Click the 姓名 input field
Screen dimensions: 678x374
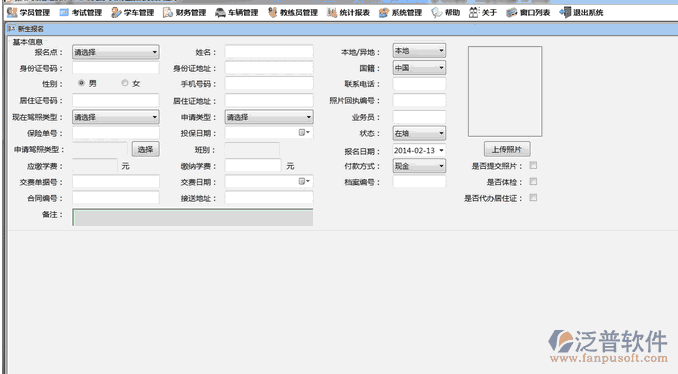coord(269,52)
